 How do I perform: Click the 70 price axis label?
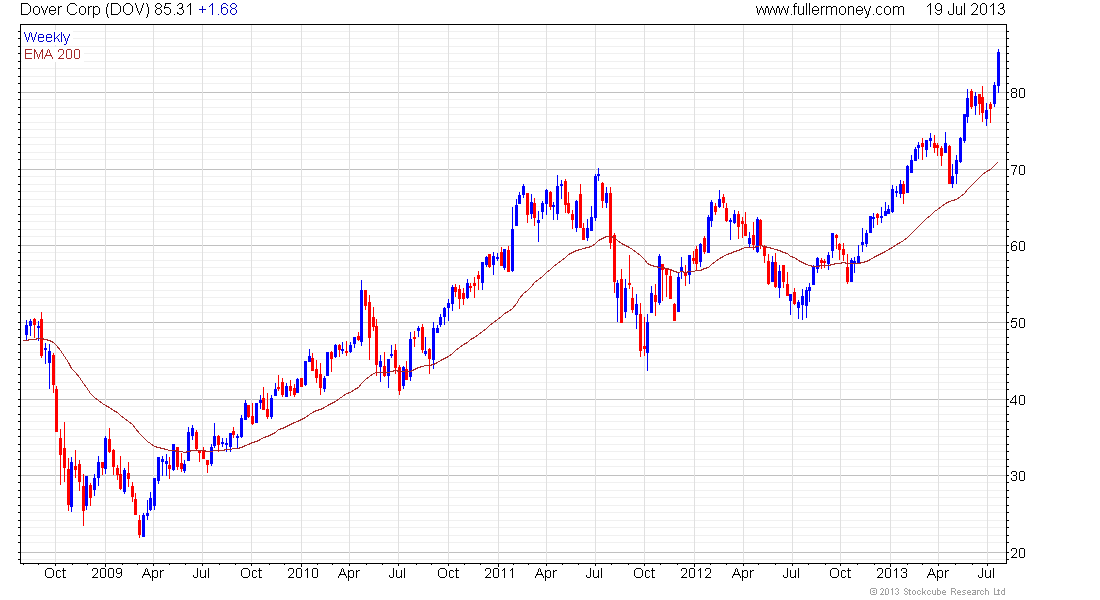click(x=1017, y=171)
